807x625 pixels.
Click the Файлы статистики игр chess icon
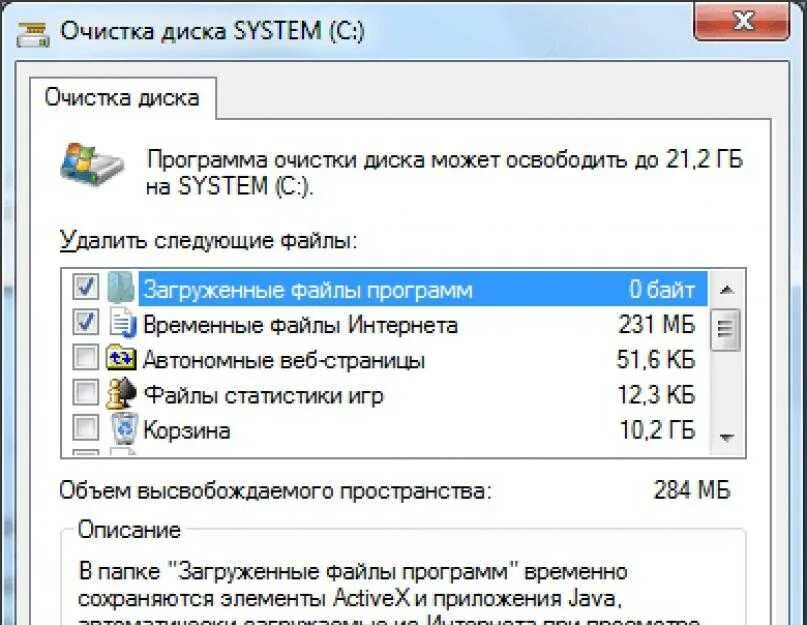121,394
